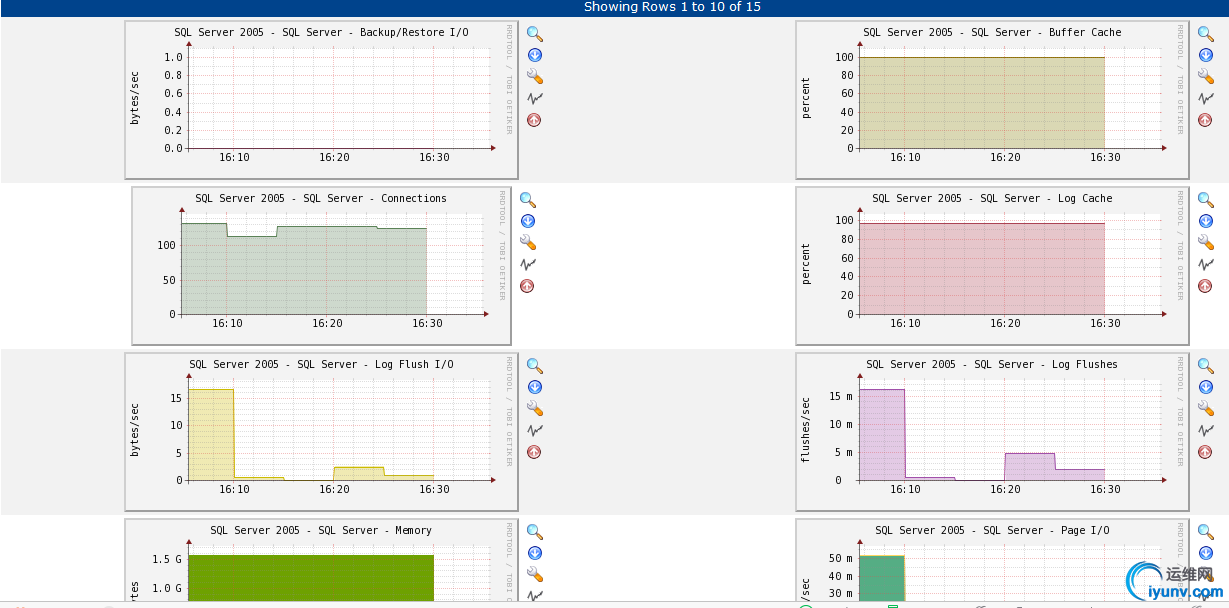Viewport: 1229px width, 608px height.
Task: Open realtime view for Backup/Restore I/O graph
Action: point(535,98)
